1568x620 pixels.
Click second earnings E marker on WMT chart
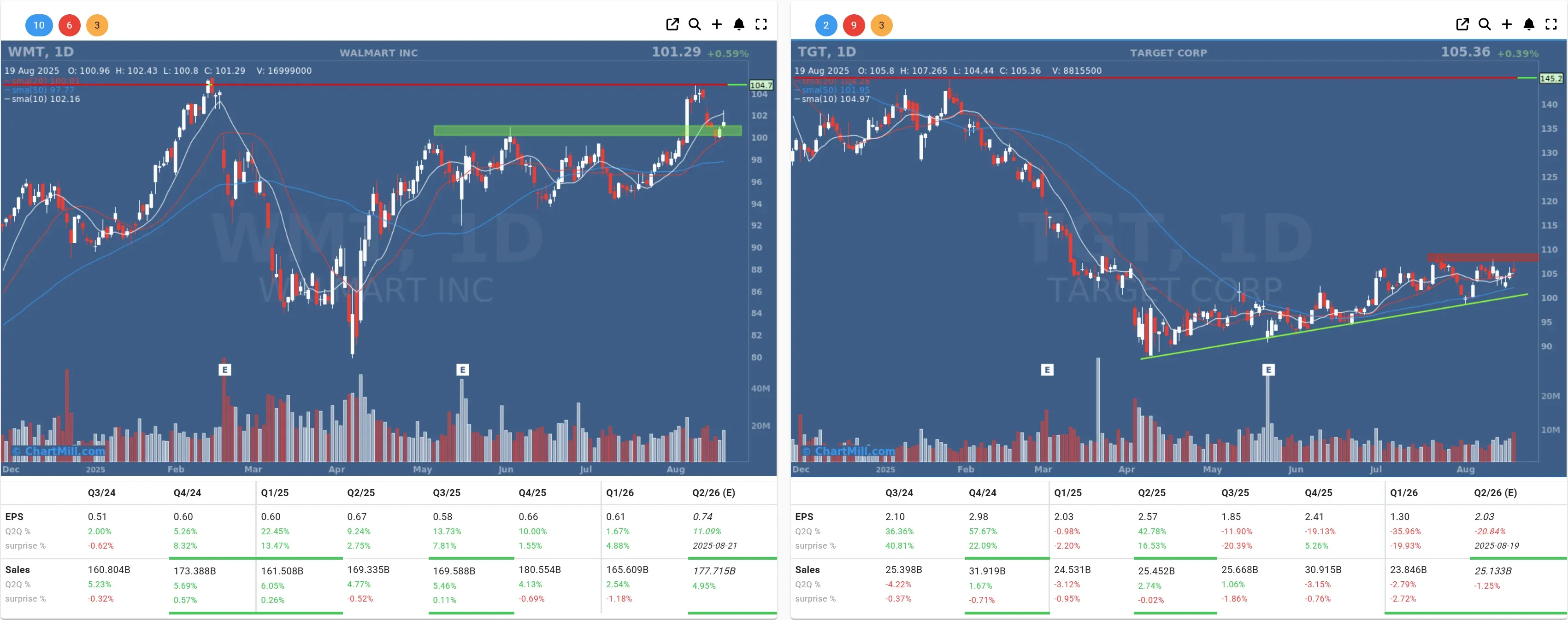(x=463, y=369)
